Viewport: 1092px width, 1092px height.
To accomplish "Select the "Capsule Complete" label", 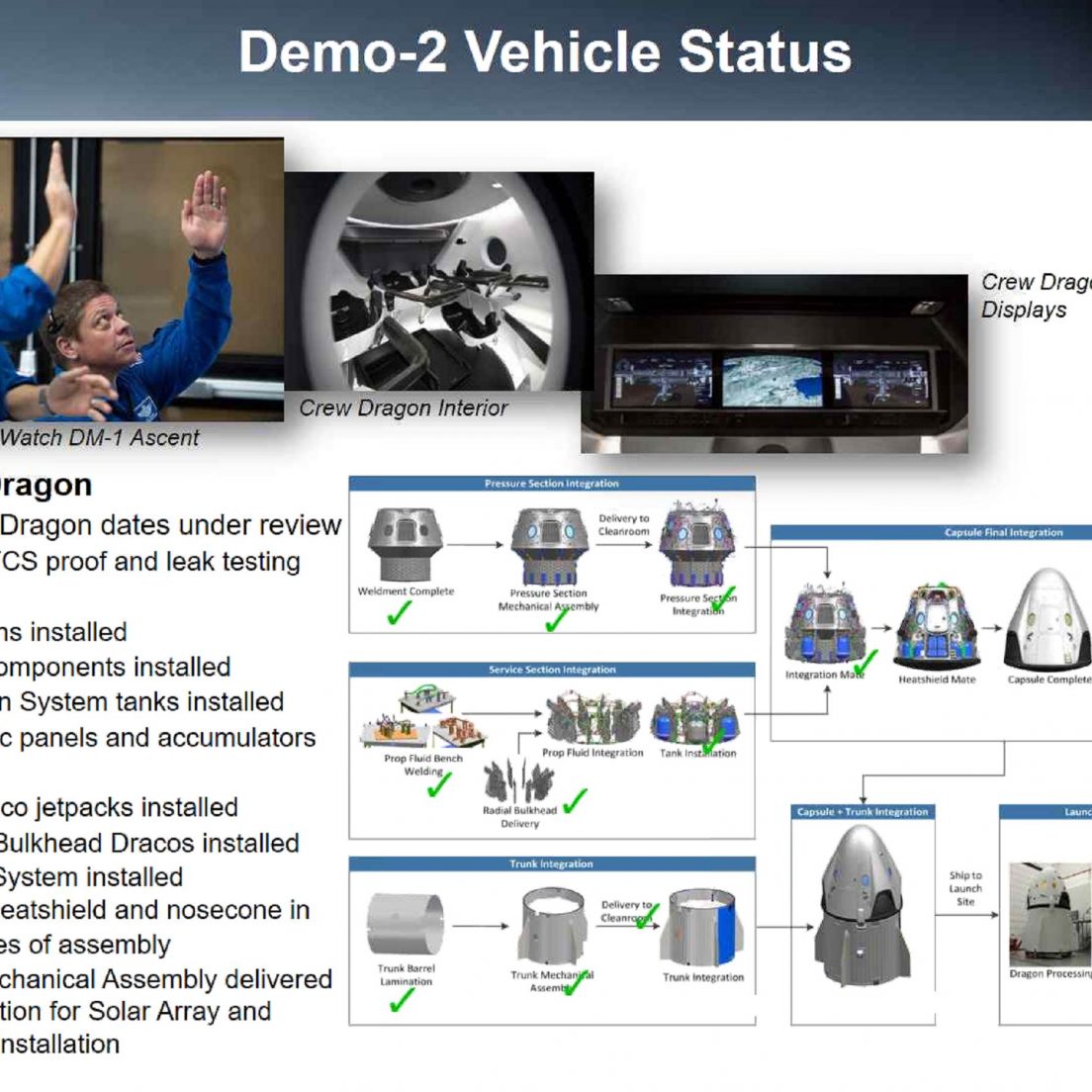I will click(1049, 680).
